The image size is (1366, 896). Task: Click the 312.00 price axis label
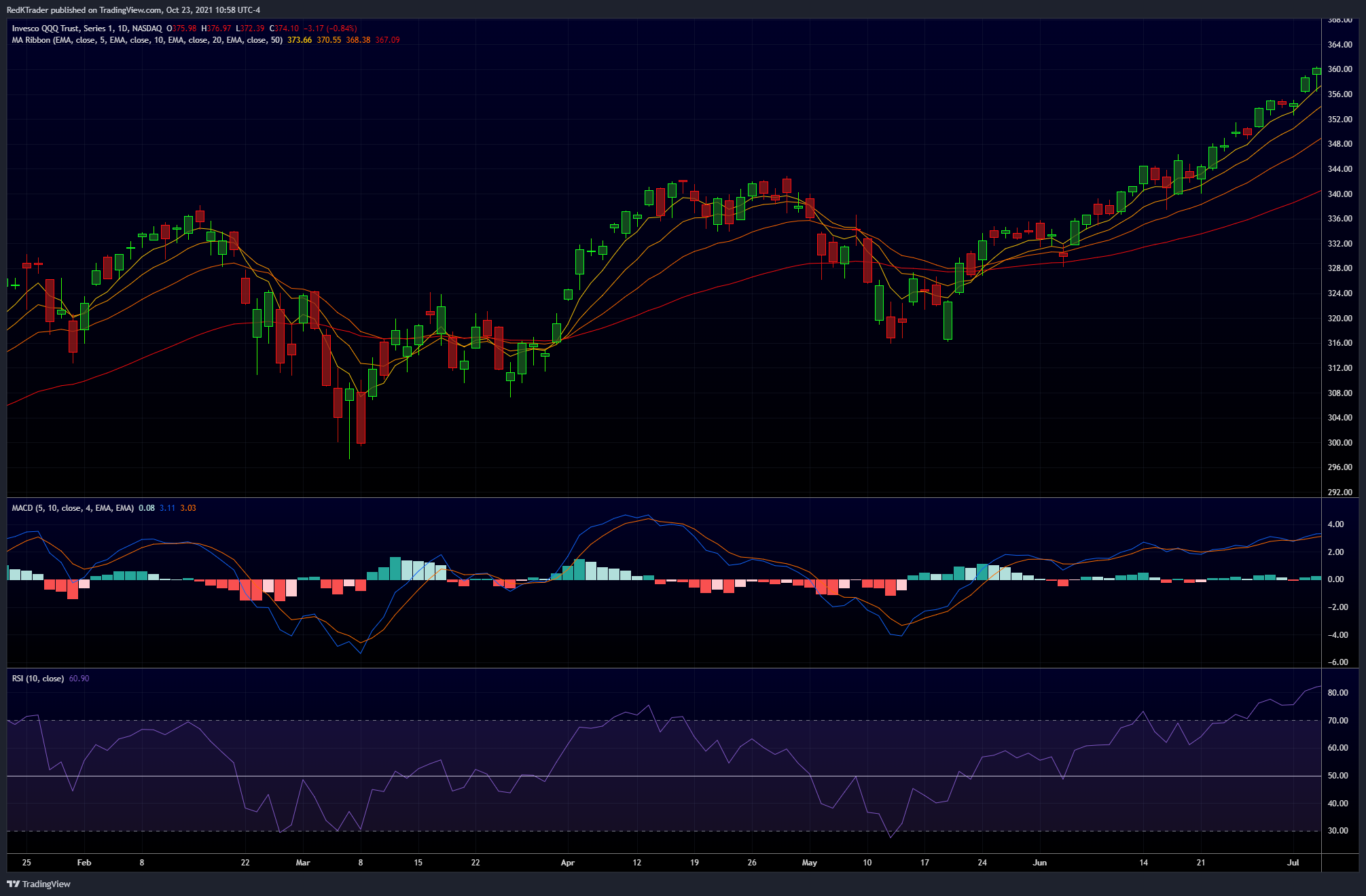[x=1340, y=368]
